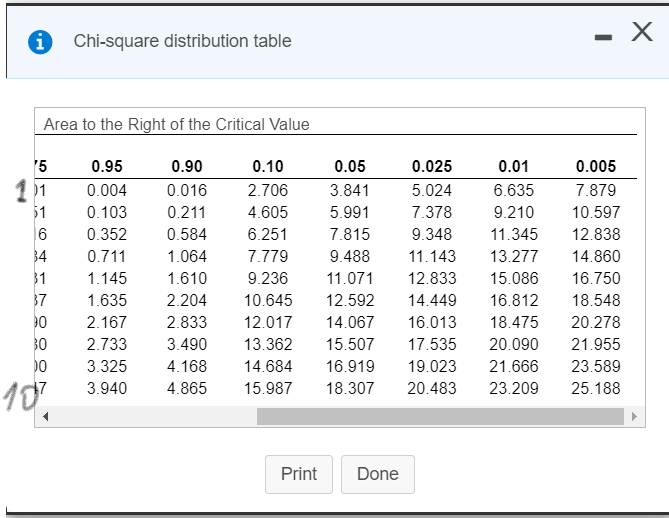Minimize the Chi-square distribution table dialog
The height and width of the screenshot is (518, 669).
pos(603,38)
